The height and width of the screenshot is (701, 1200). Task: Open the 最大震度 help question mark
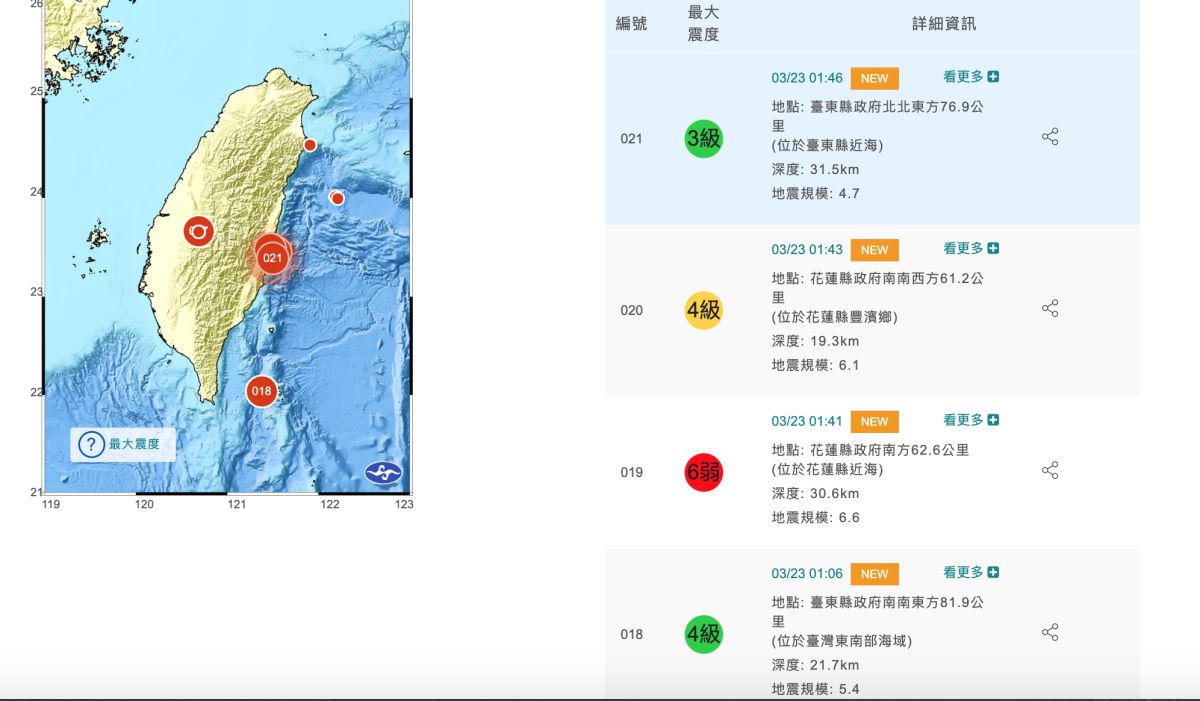pos(91,445)
